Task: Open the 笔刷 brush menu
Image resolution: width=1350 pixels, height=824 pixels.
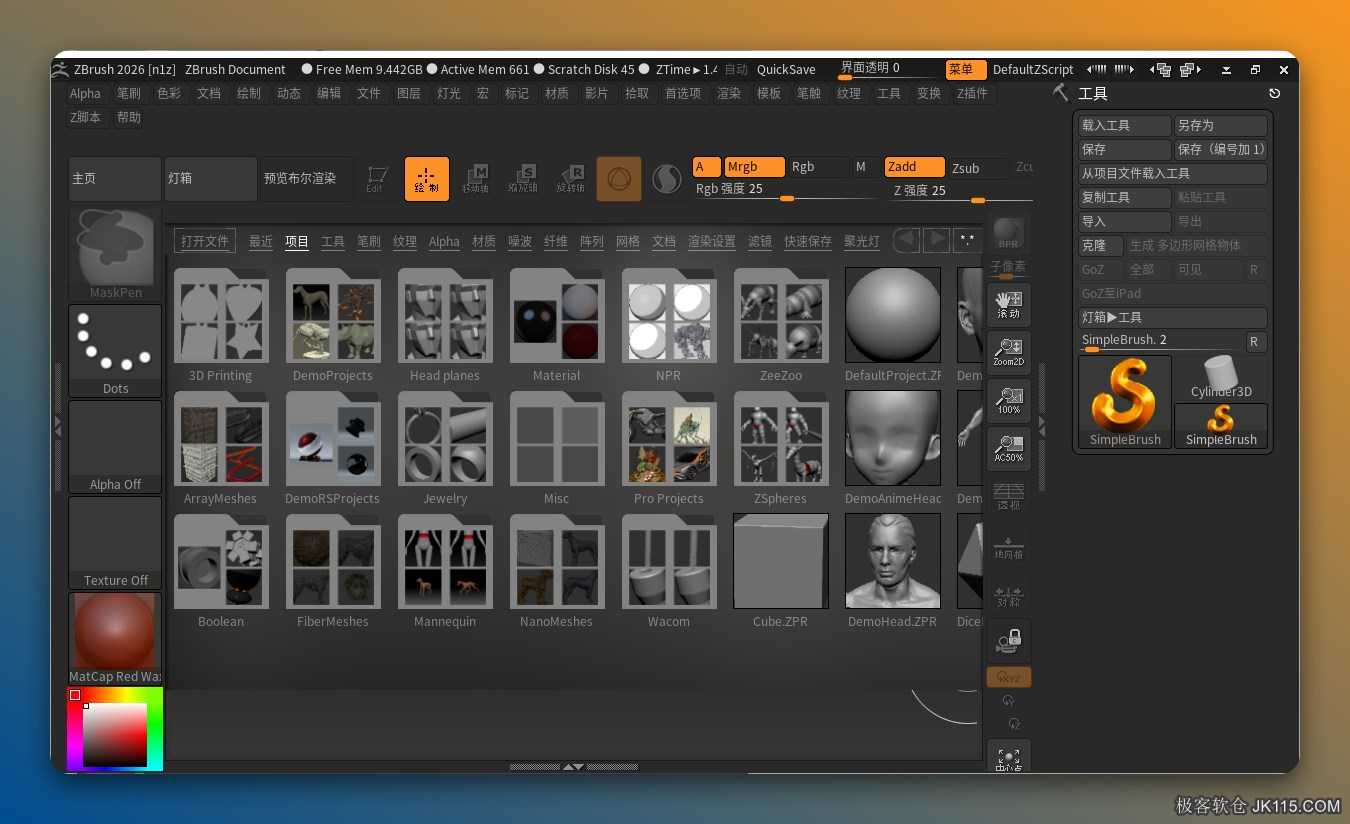Action: pos(129,93)
